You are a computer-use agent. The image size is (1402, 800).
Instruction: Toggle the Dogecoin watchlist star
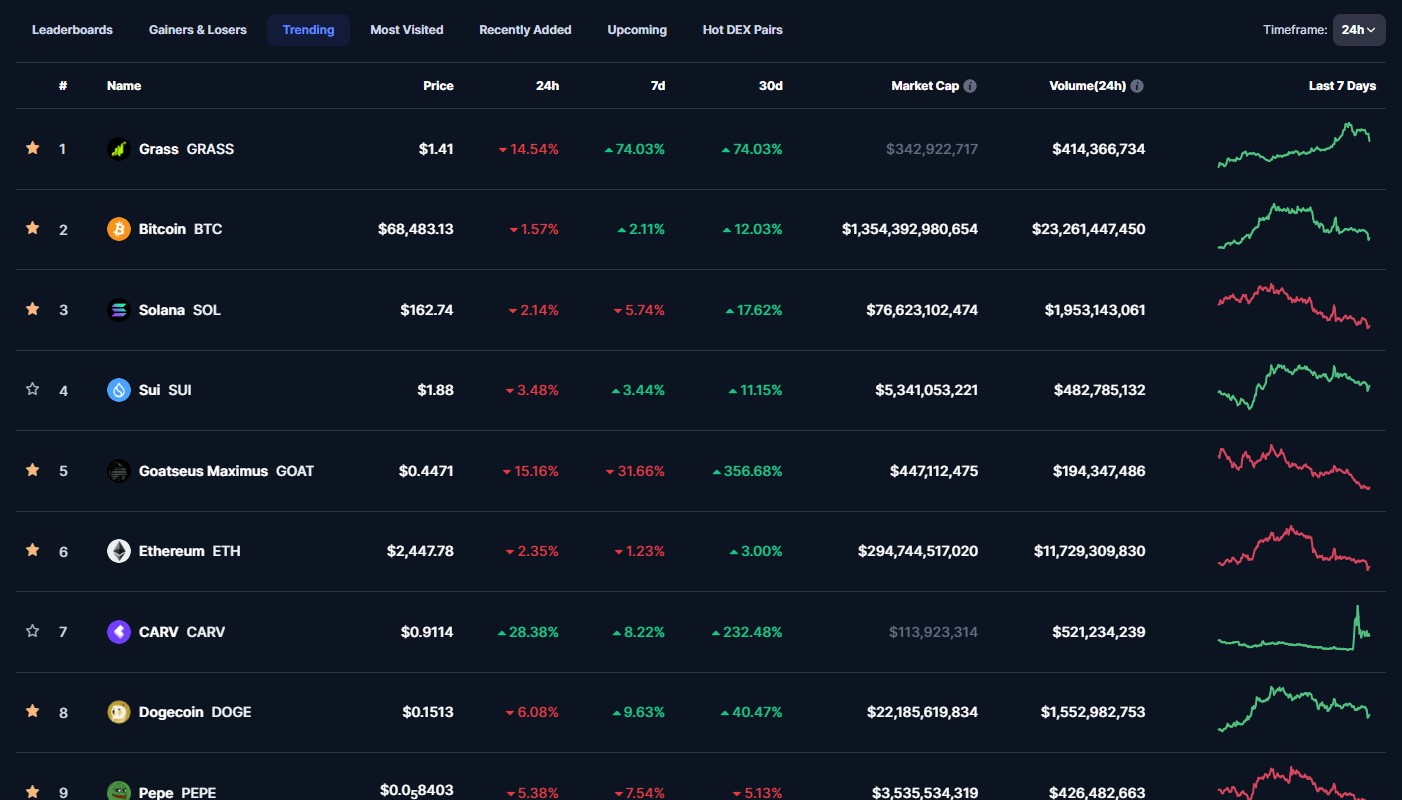pyautogui.click(x=32, y=711)
